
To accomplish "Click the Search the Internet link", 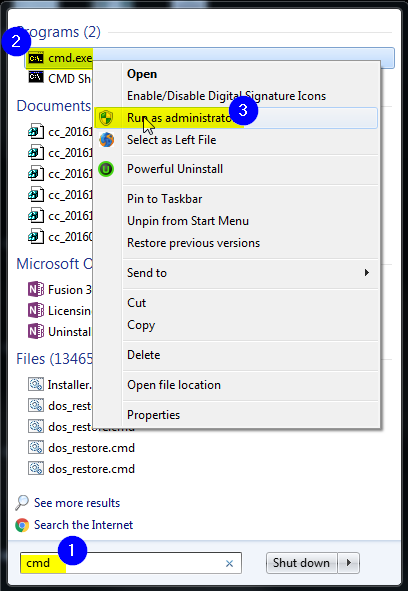I will [83, 525].
